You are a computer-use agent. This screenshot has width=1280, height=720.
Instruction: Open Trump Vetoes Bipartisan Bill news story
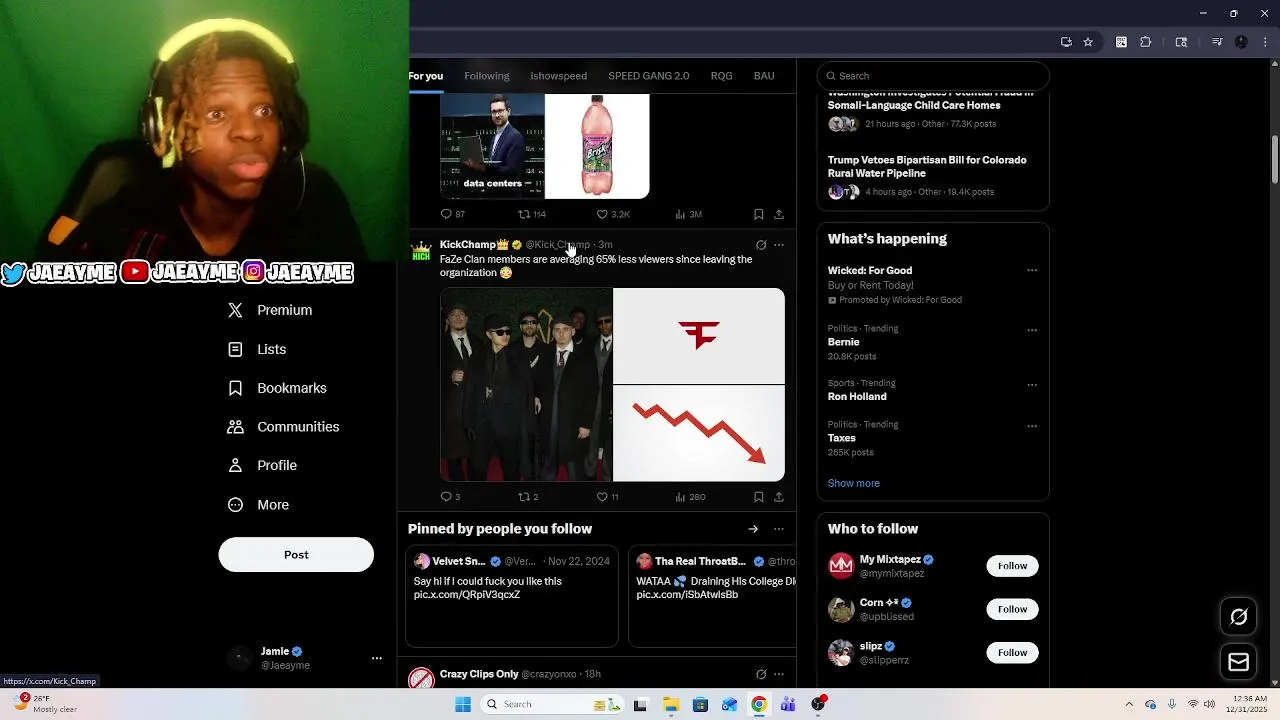933,175
